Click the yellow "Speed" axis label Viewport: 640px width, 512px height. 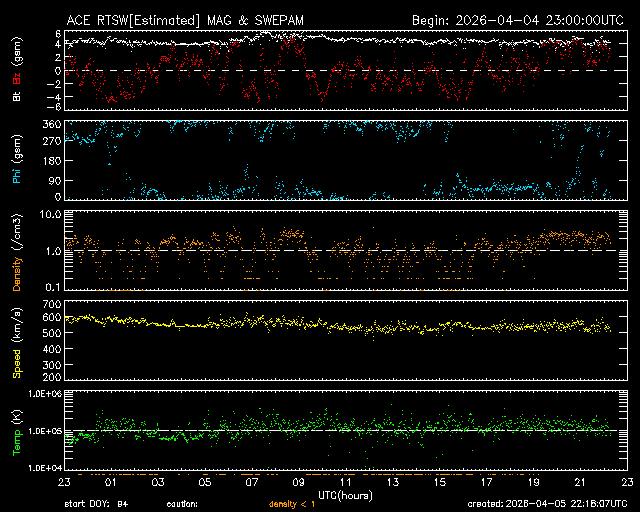17,364
